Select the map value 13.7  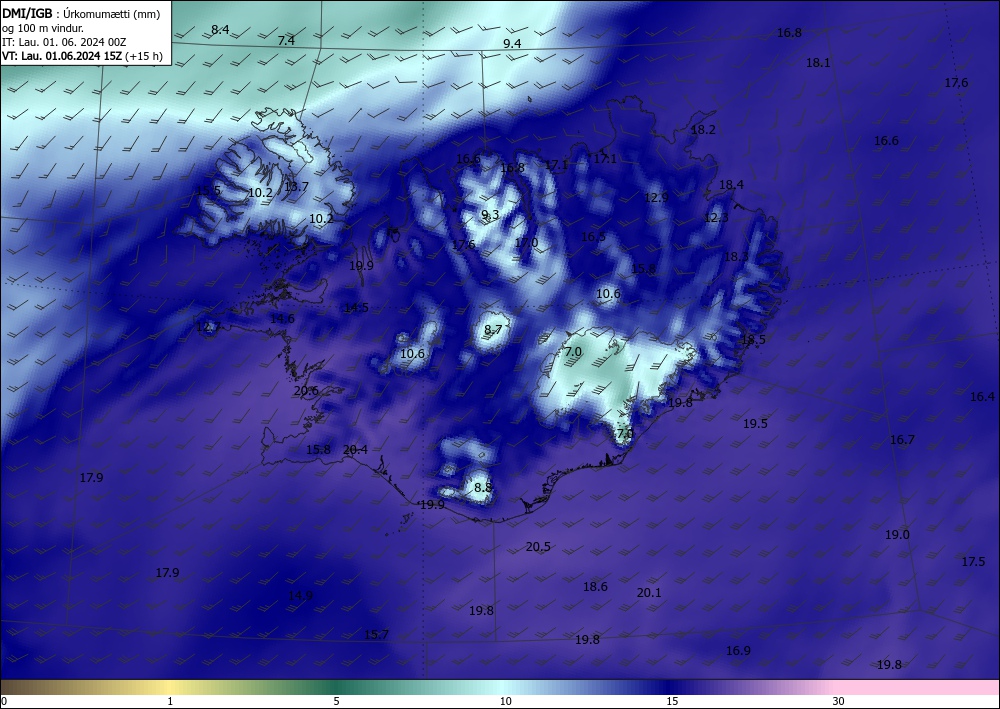pyautogui.click(x=296, y=187)
